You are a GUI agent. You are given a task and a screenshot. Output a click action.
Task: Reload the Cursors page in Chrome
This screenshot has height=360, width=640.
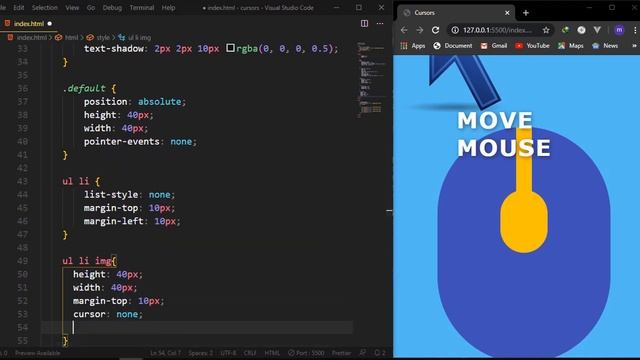tap(436, 30)
